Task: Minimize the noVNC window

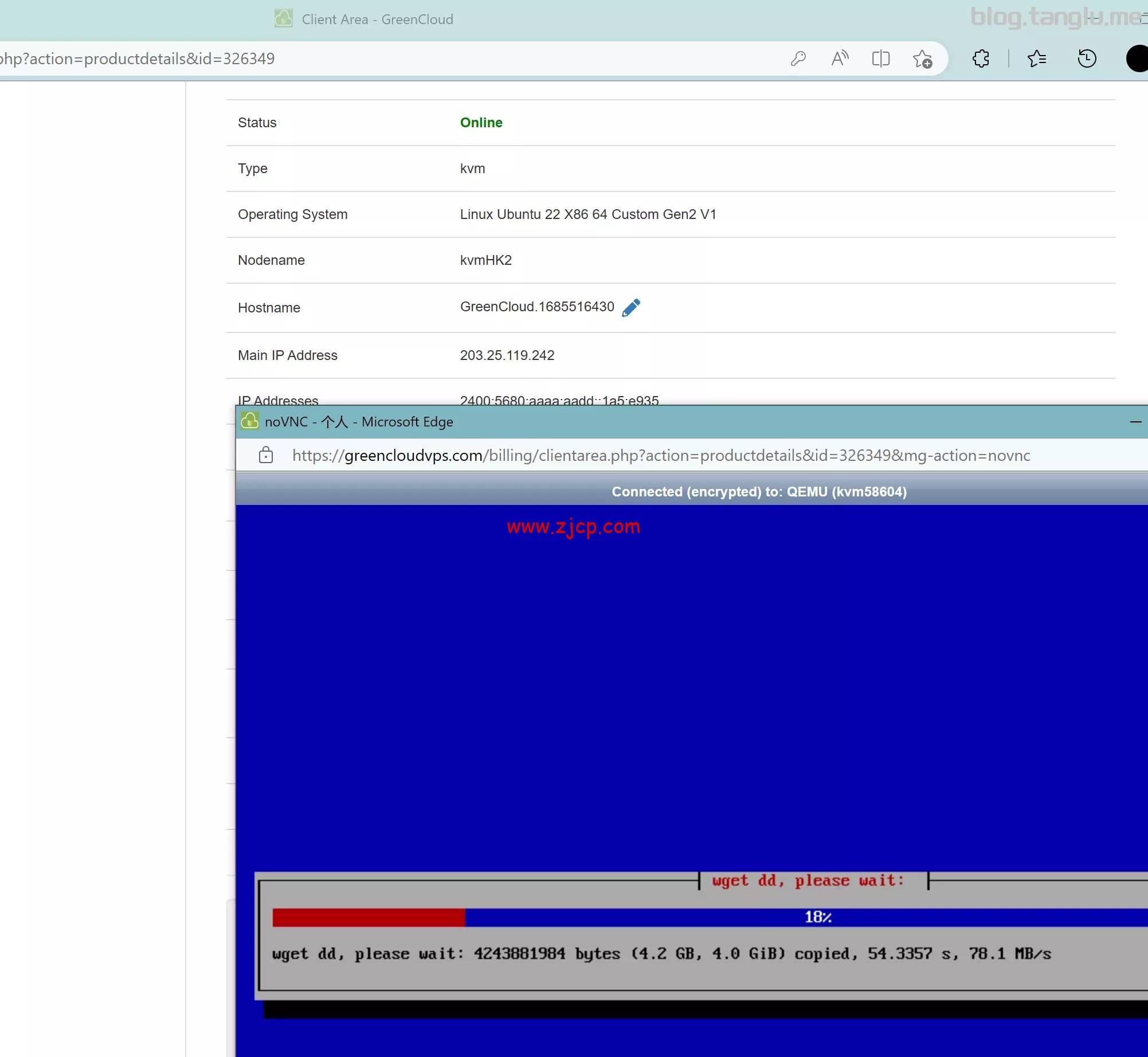Action: point(1135,421)
